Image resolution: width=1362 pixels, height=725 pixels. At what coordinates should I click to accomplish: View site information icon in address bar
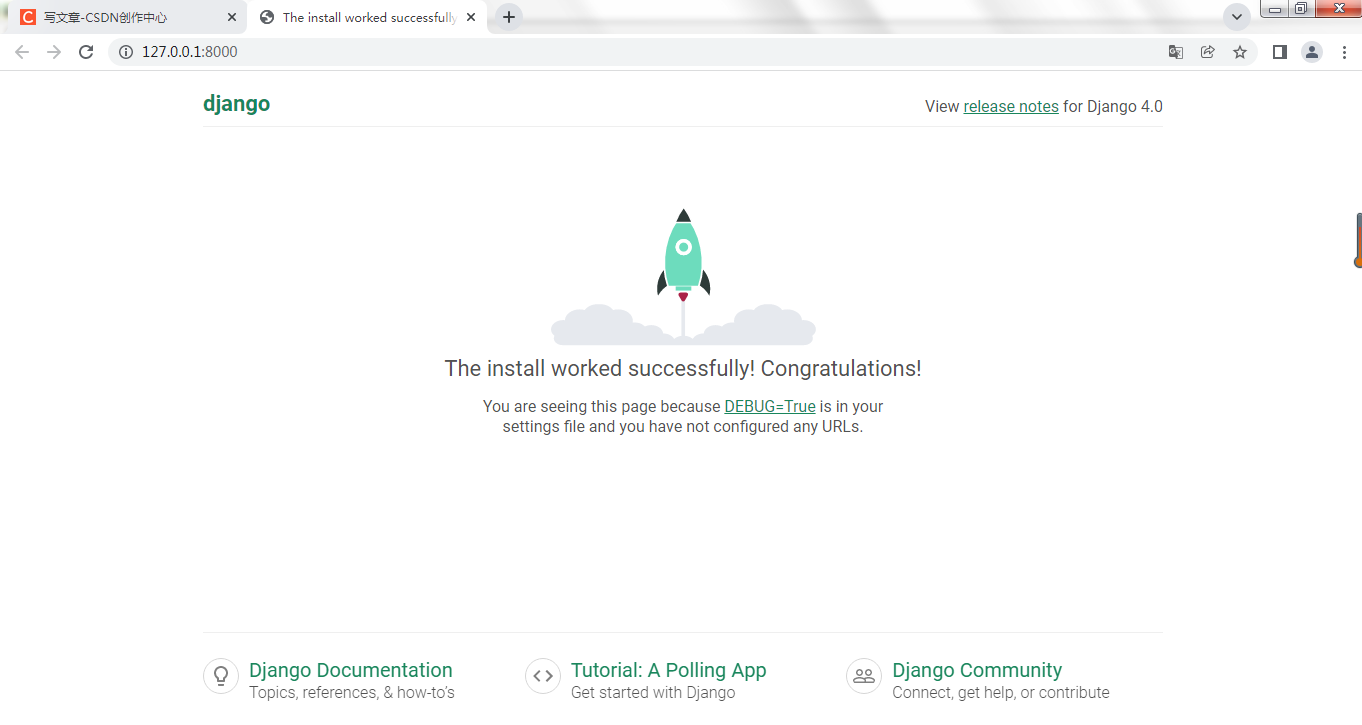(126, 52)
